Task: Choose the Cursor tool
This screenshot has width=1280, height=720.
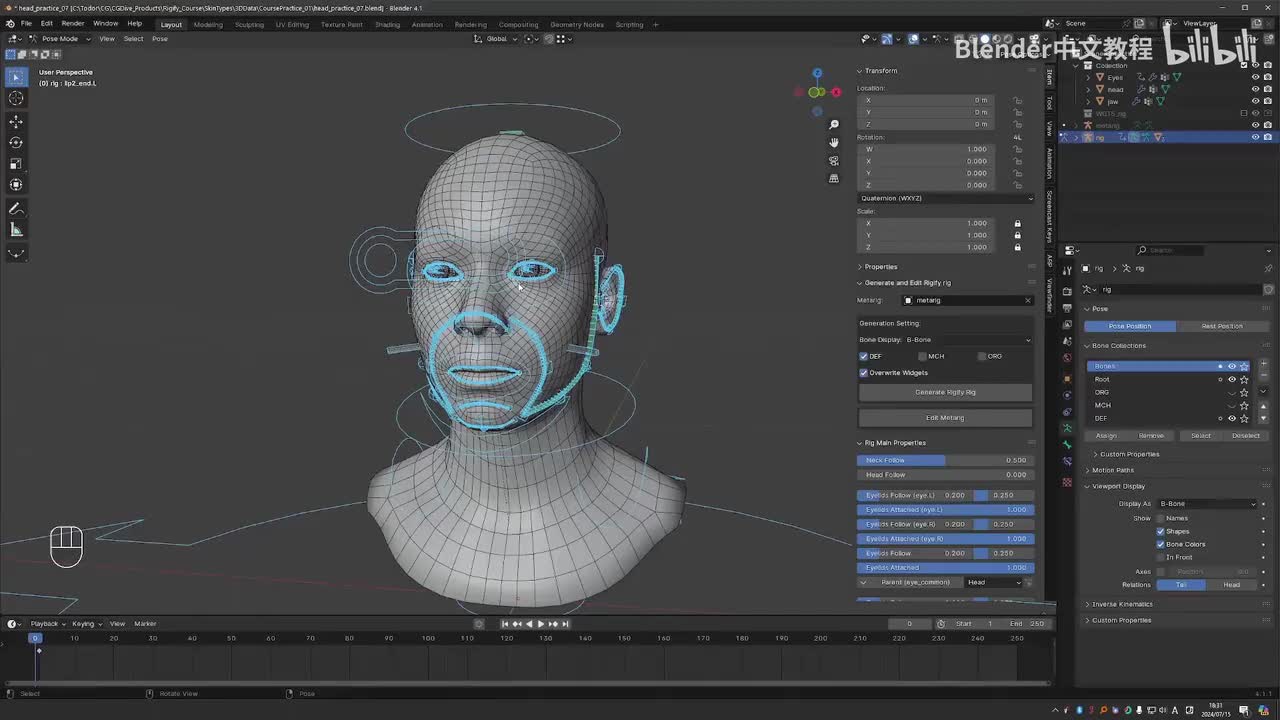Action: 16,98
